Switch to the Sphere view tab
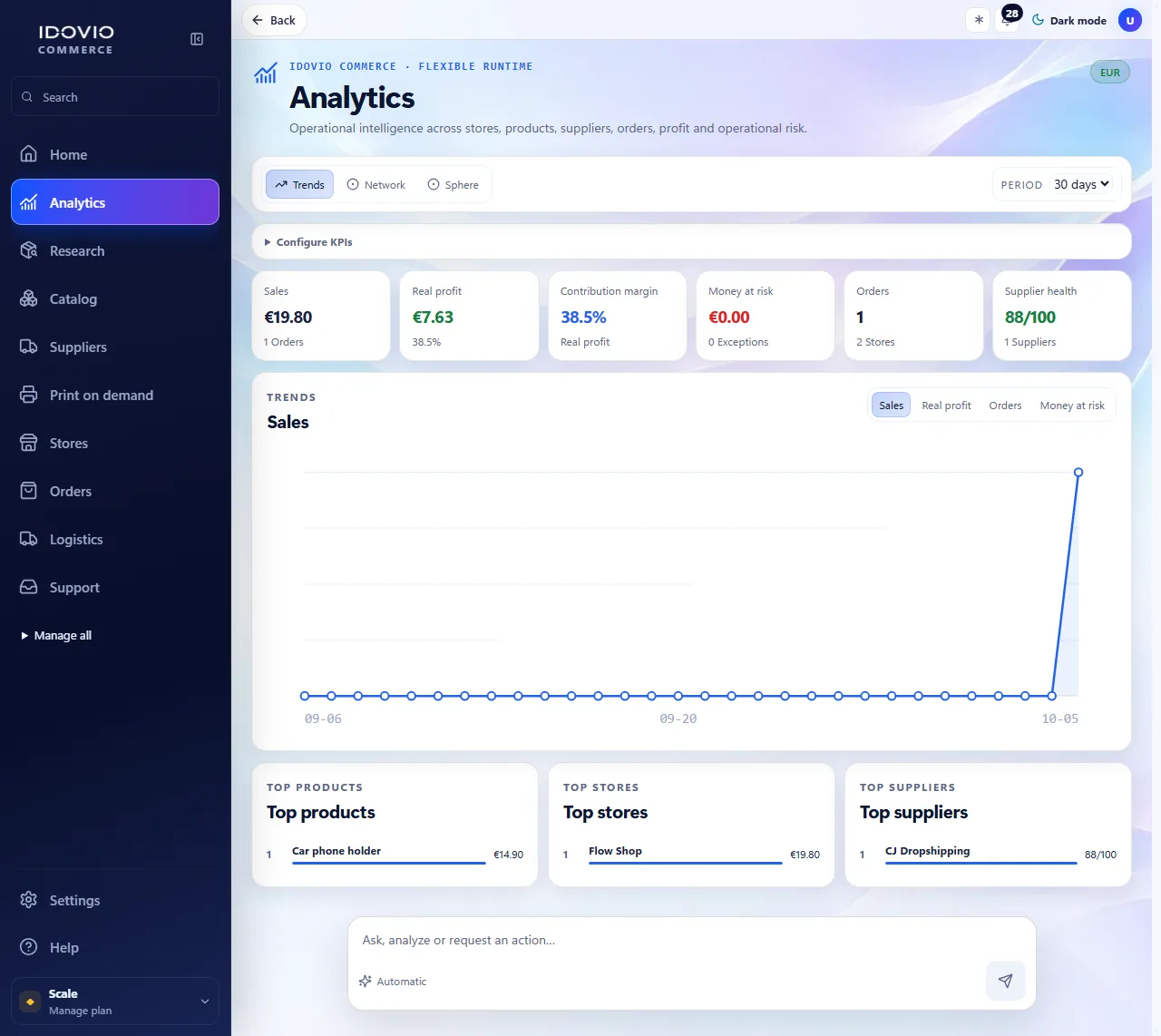Image resolution: width=1161 pixels, height=1036 pixels. [x=453, y=184]
